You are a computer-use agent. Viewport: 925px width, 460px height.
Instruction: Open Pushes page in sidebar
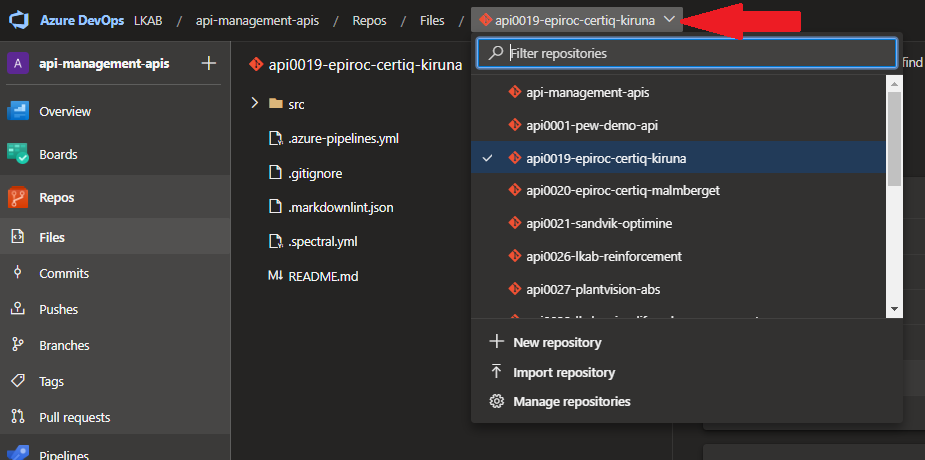click(115, 309)
